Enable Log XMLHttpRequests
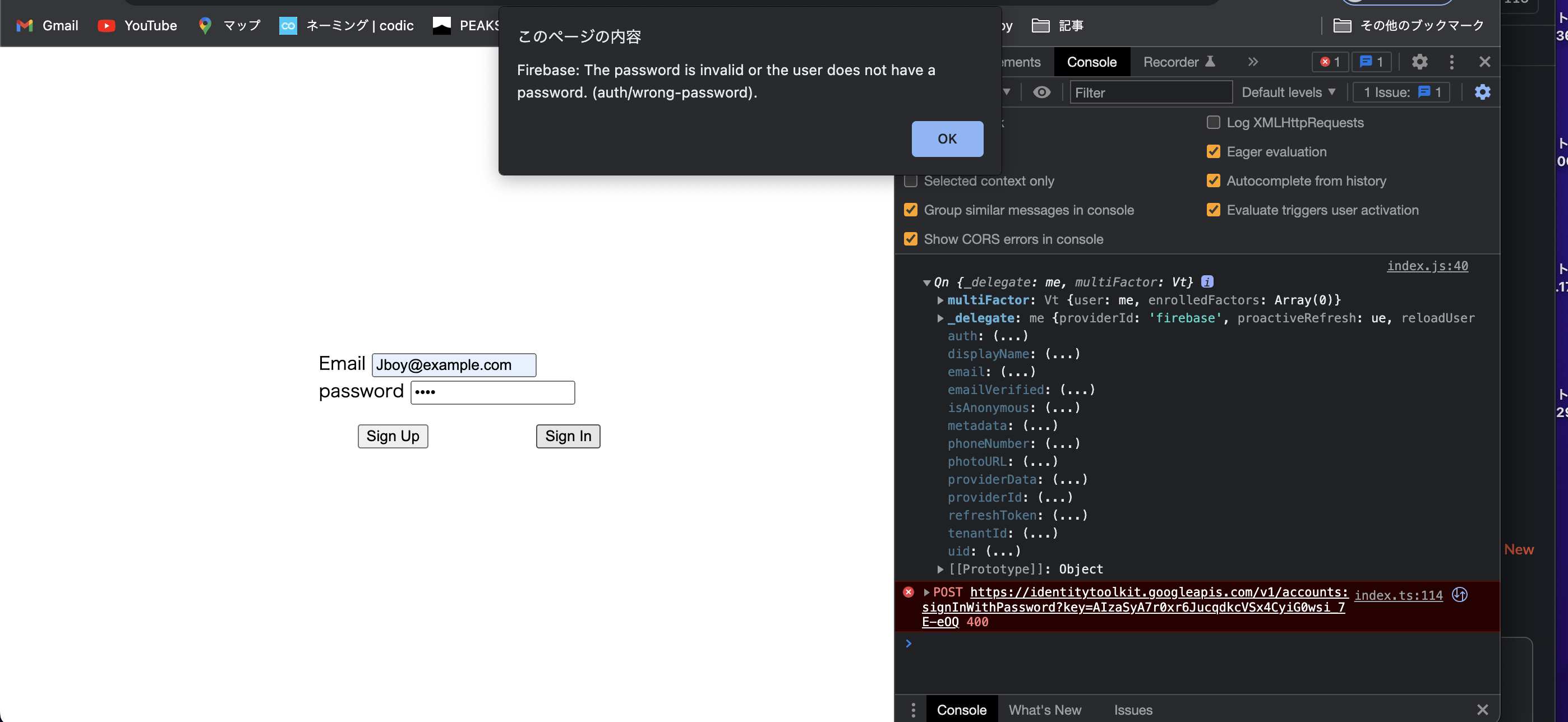 (x=1213, y=122)
